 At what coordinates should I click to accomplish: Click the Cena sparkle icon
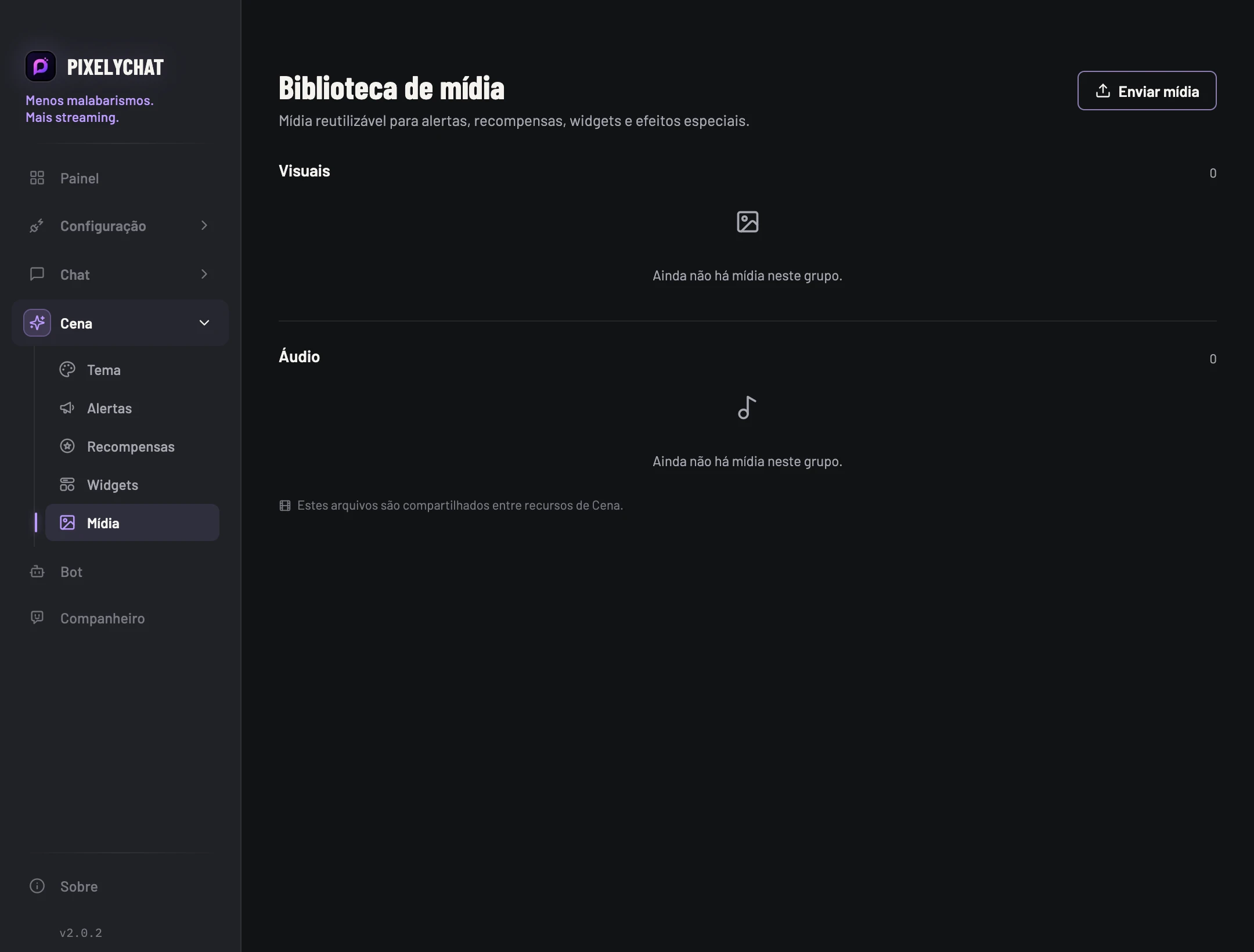[37, 323]
